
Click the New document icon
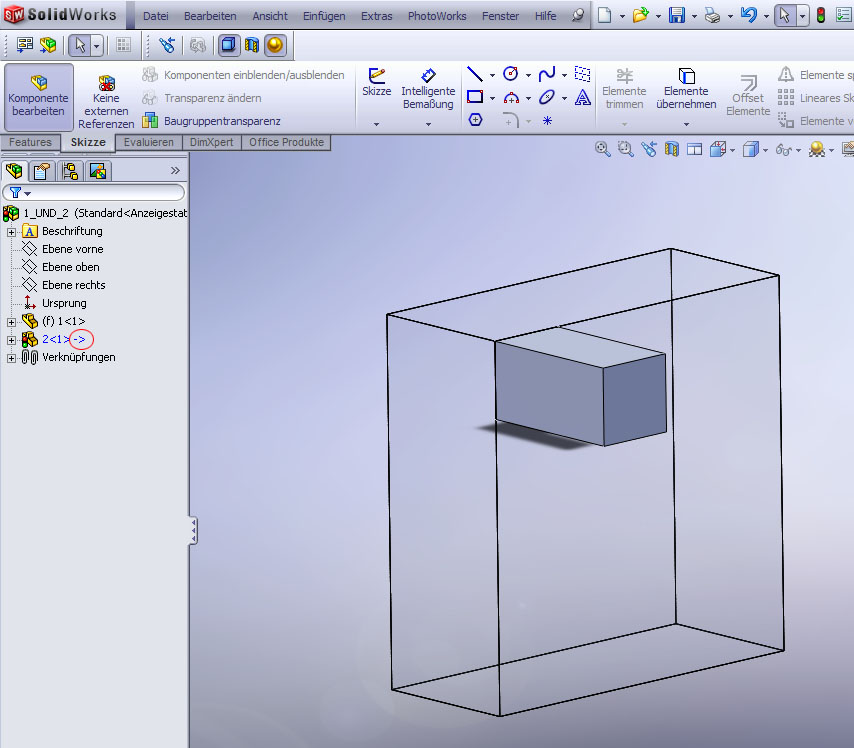[604, 15]
